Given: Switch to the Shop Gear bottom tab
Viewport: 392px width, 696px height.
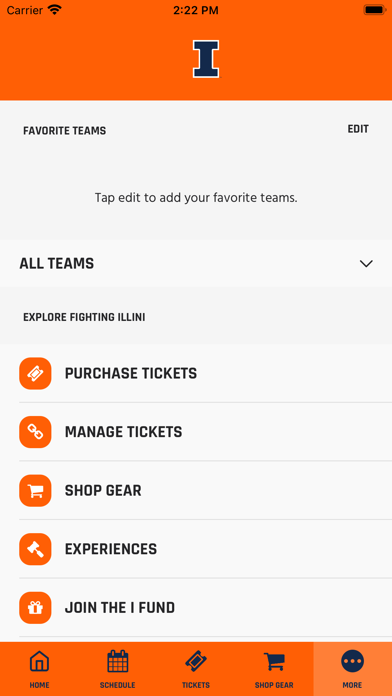Looking at the screenshot, I should (x=274, y=669).
